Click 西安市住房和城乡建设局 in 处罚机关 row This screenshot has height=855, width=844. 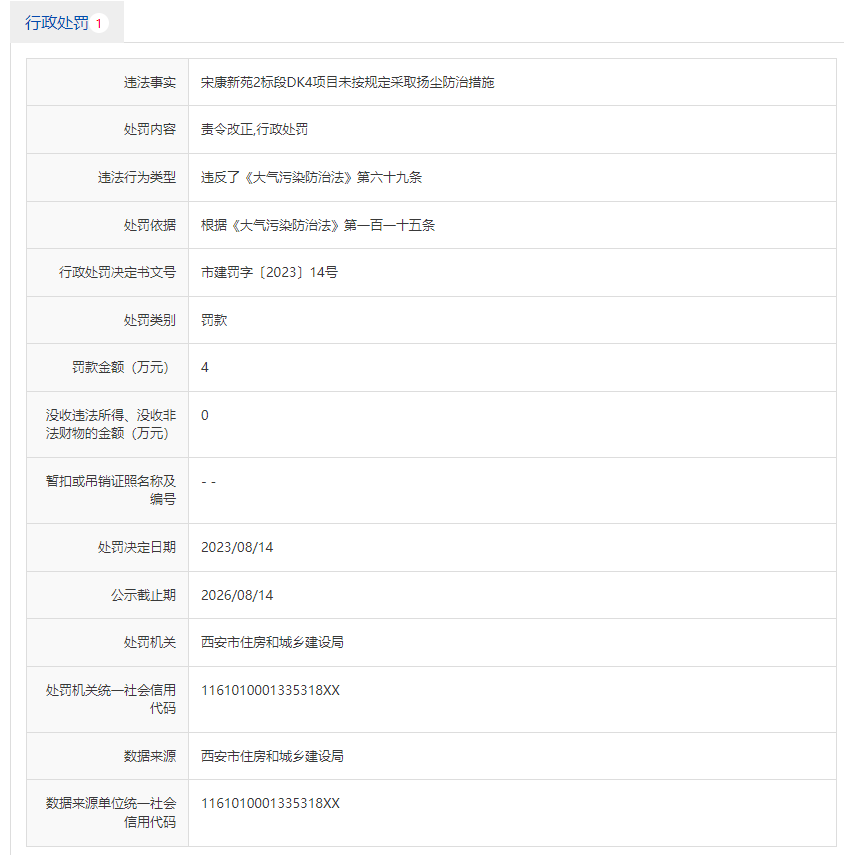[272, 642]
